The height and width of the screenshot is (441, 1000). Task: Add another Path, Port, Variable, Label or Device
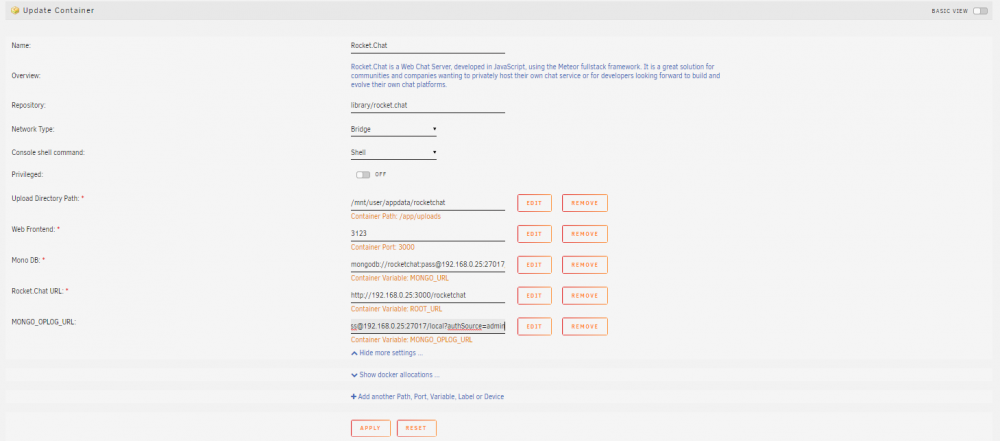427,396
